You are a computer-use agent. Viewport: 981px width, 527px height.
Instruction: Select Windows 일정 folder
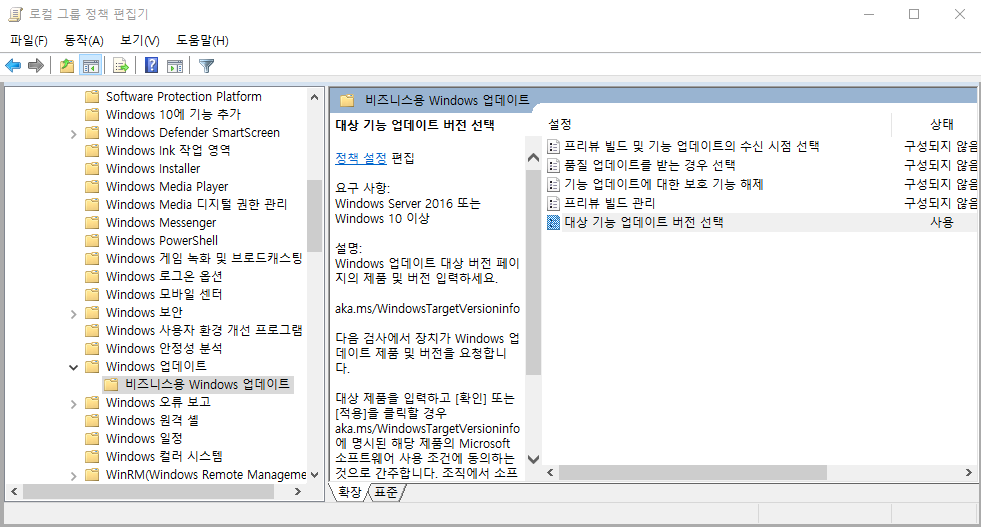tap(144, 439)
